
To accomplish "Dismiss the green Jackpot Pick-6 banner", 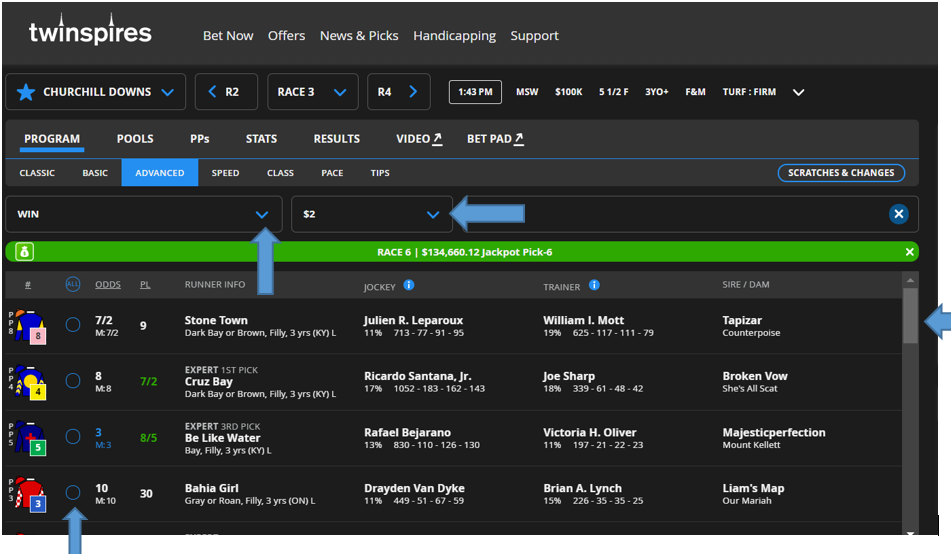I will (x=909, y=252).
